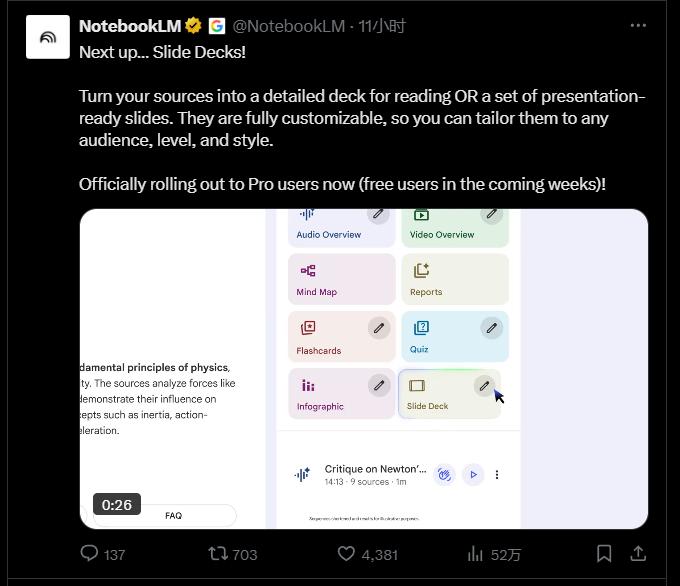The height and width of the screenshot is (586, 680).
Task: Click edit pencil on Slide Deck tile
Action: point(484,385)
